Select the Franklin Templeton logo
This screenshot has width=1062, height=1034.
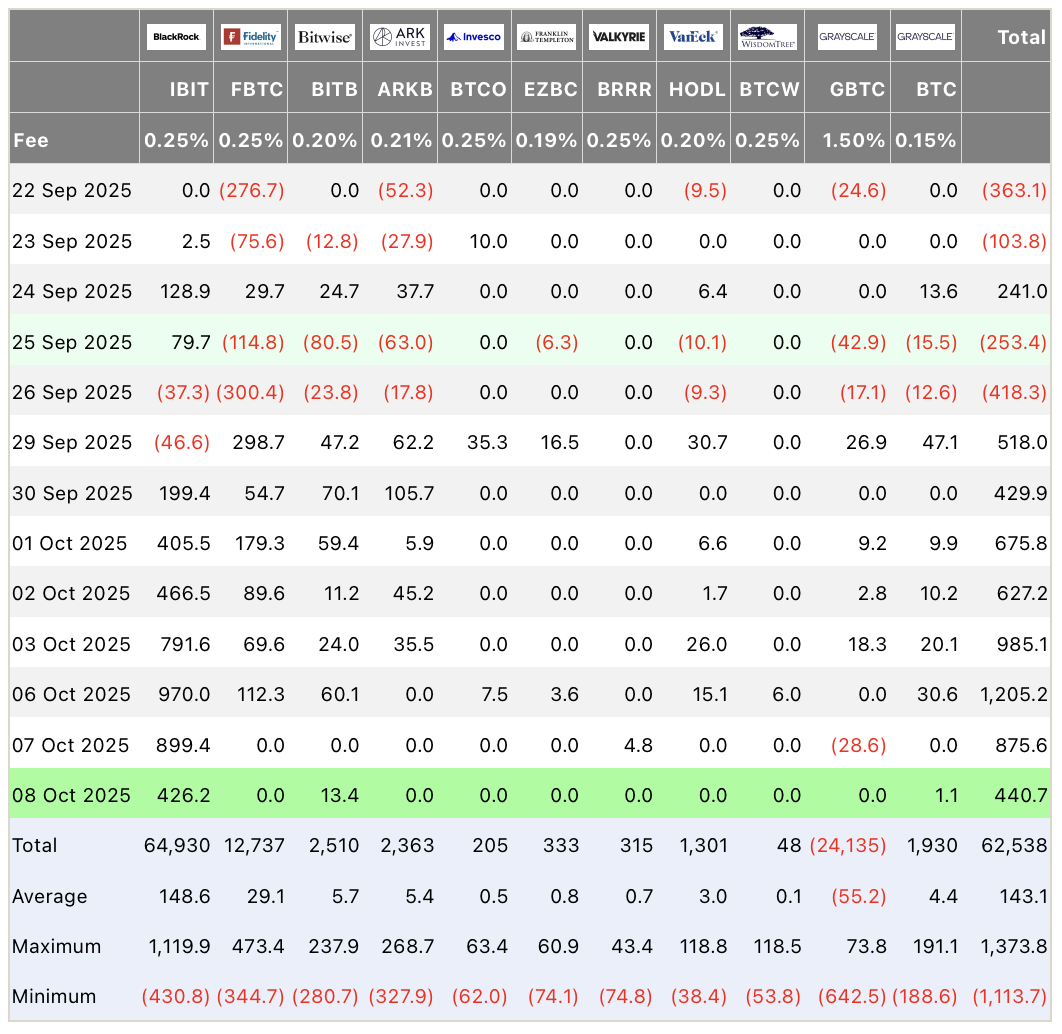547,37
